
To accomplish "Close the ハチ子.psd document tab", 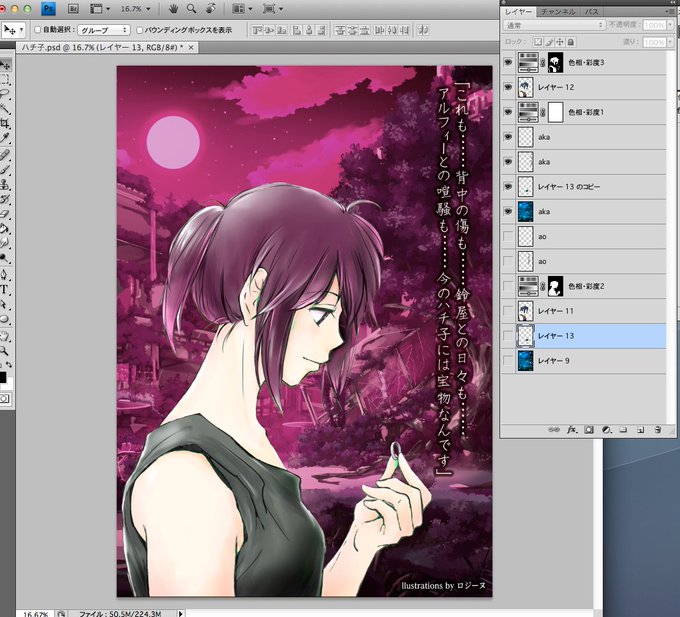I will [191, 47].
